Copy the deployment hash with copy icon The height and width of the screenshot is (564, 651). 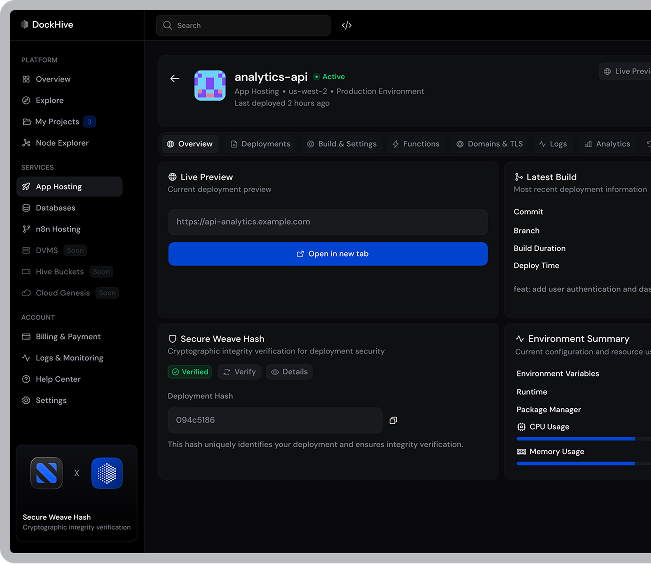click(393, 420)
